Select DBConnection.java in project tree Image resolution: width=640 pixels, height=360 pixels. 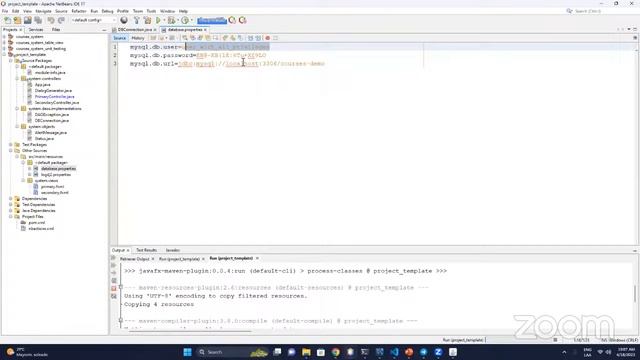click(51, 121)
